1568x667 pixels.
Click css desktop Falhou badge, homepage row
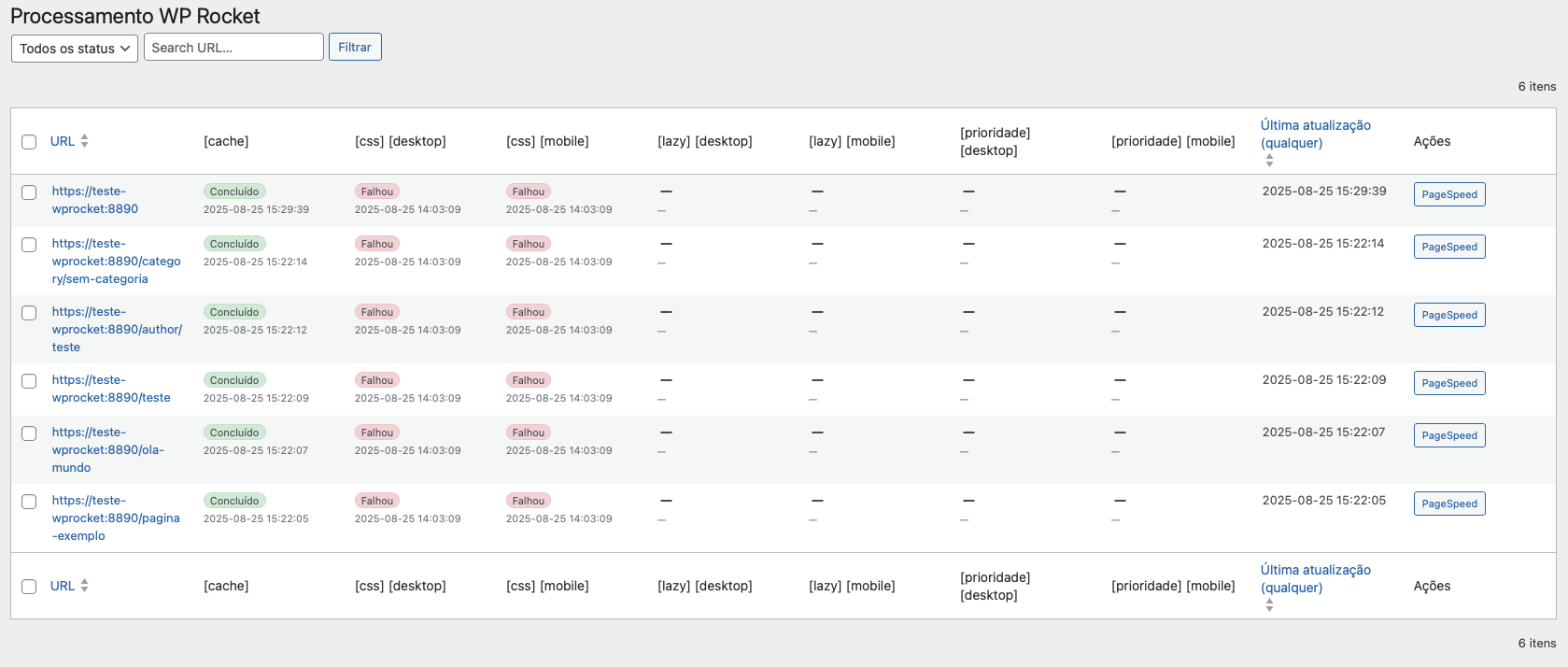pos(377,192)
